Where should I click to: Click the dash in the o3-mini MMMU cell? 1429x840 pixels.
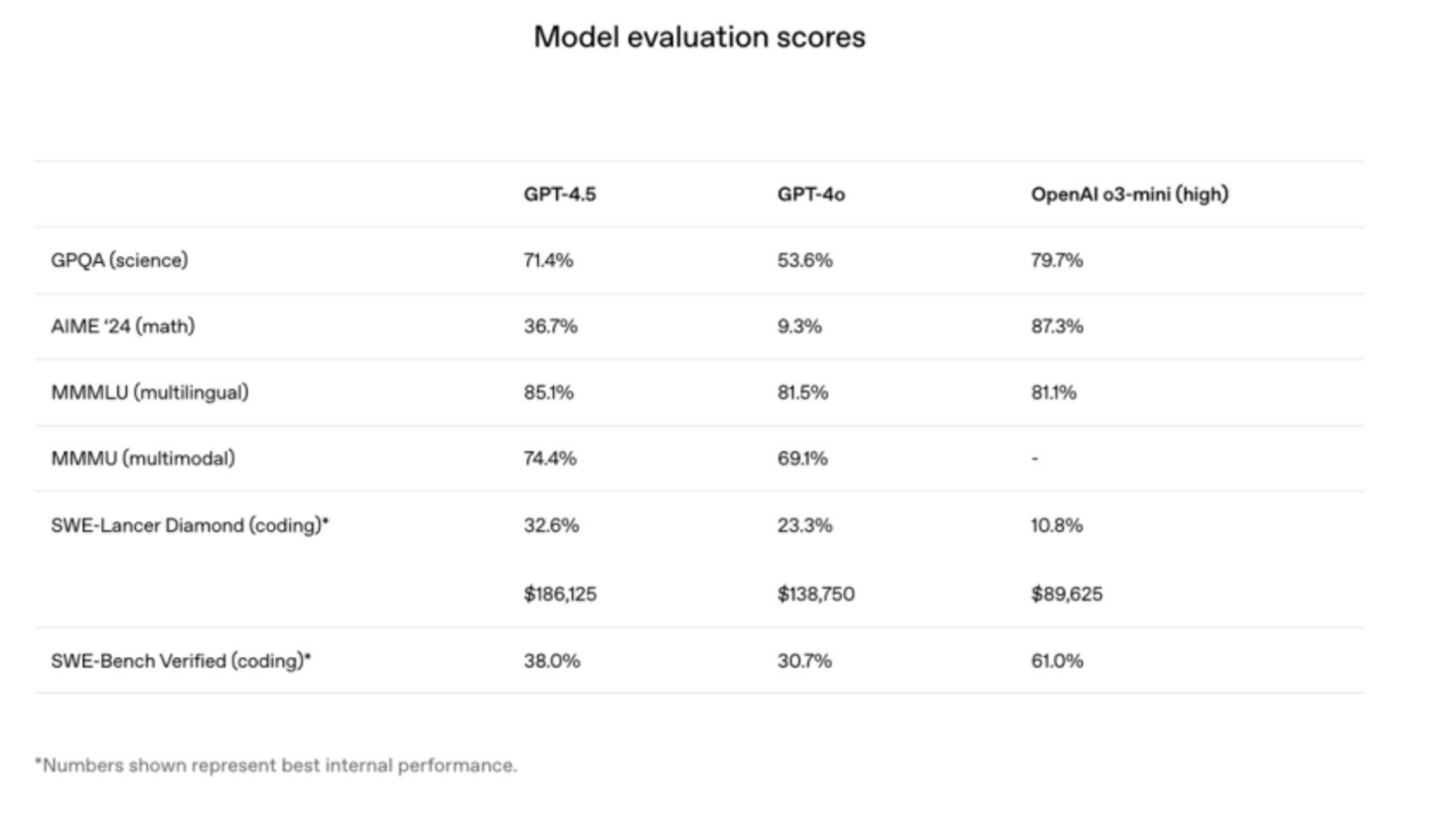coord(1035,459)
